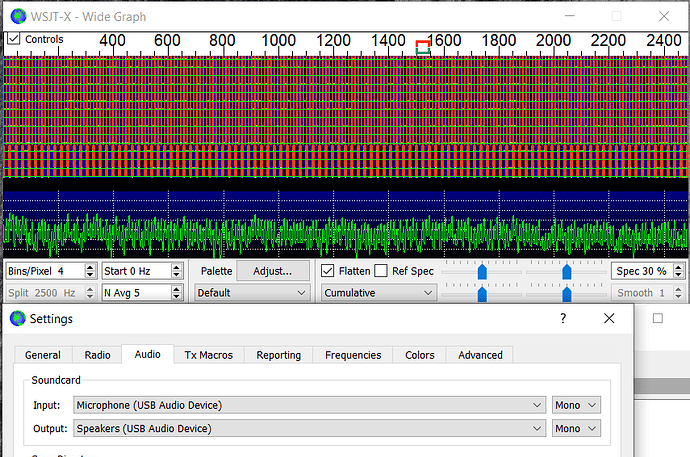Click inside the N Avg field
Image resolution: width=690 pixels, height=457 pixels.
(x=136, y=293)
